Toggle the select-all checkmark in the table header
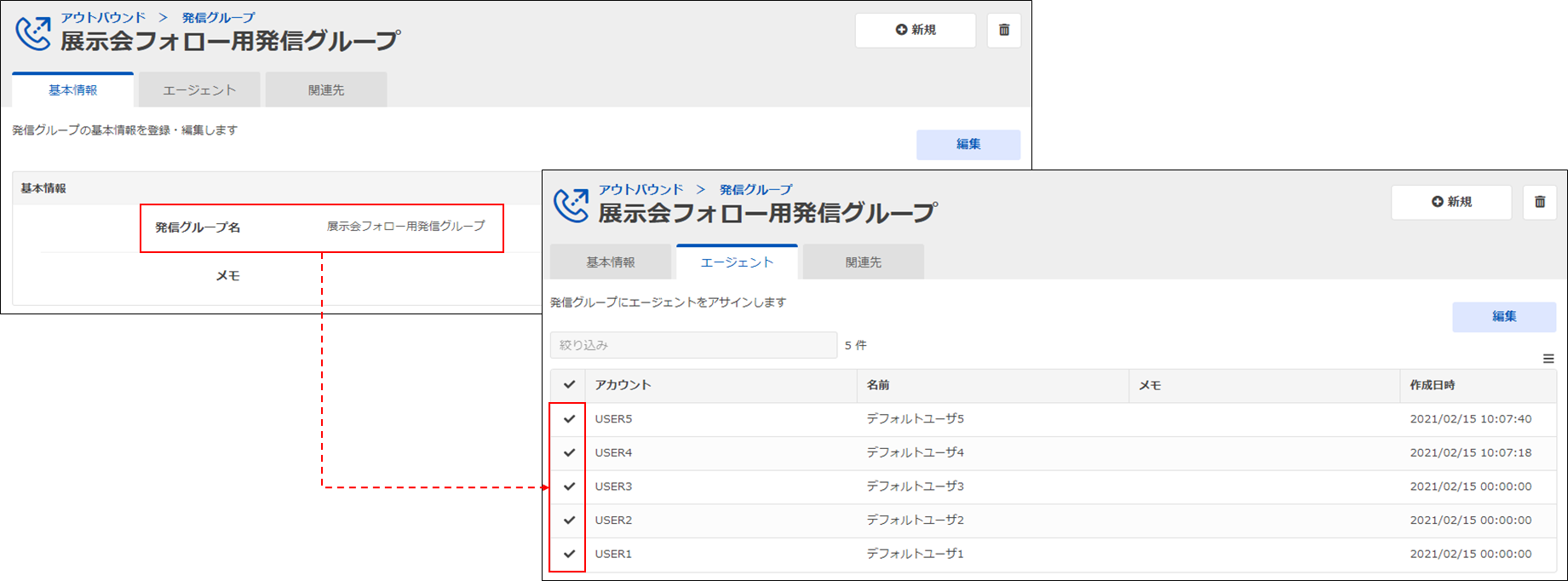 pos(569,385)
